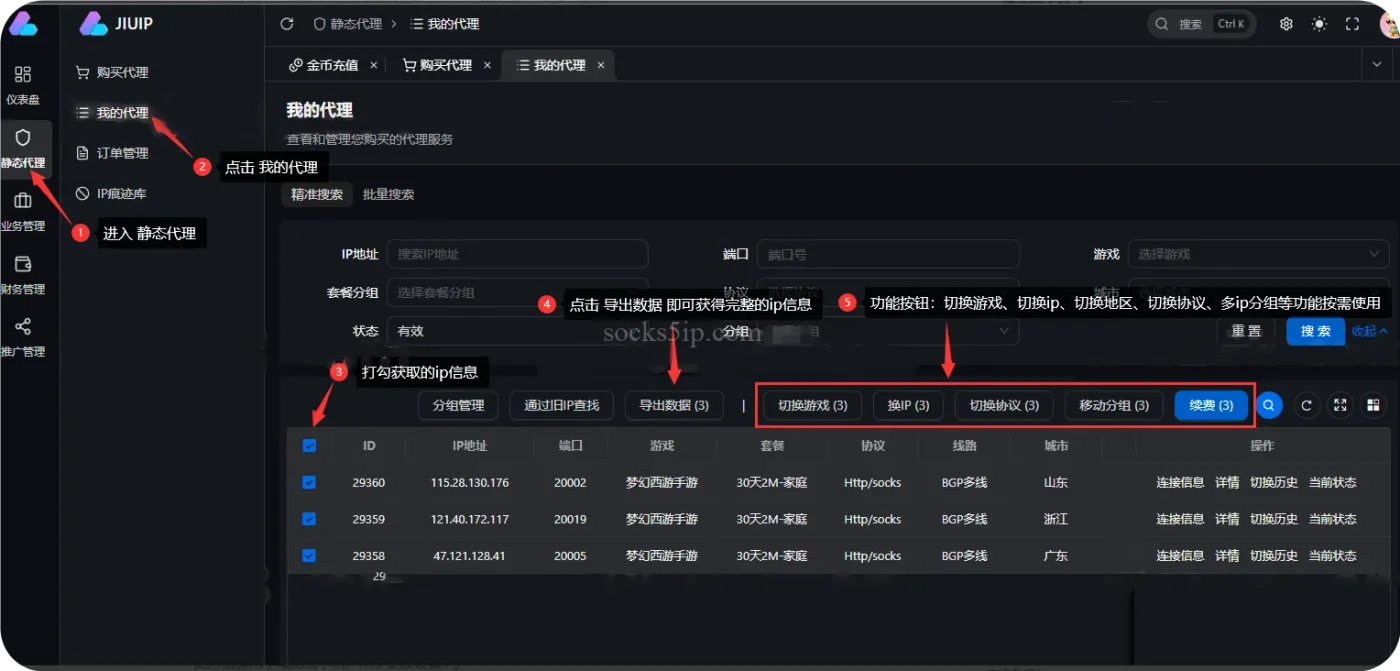The height and width of the screenshot is (671, 1400).
Task: Collapse the filters via 收起
Action: (x=1369, y=331)
